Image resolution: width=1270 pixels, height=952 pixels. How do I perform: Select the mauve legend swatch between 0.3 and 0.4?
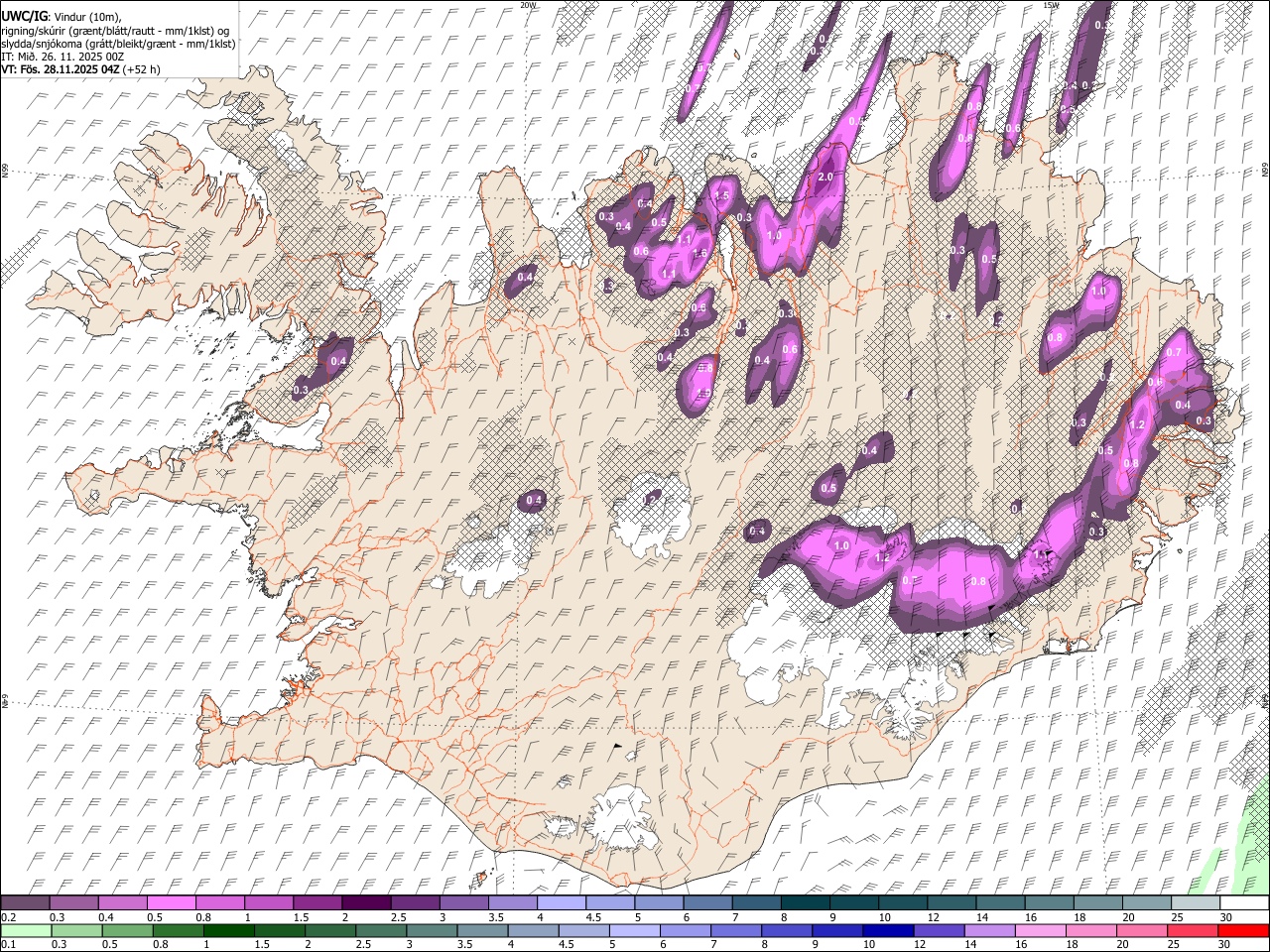pyautogui.click(x=74, y=902)
